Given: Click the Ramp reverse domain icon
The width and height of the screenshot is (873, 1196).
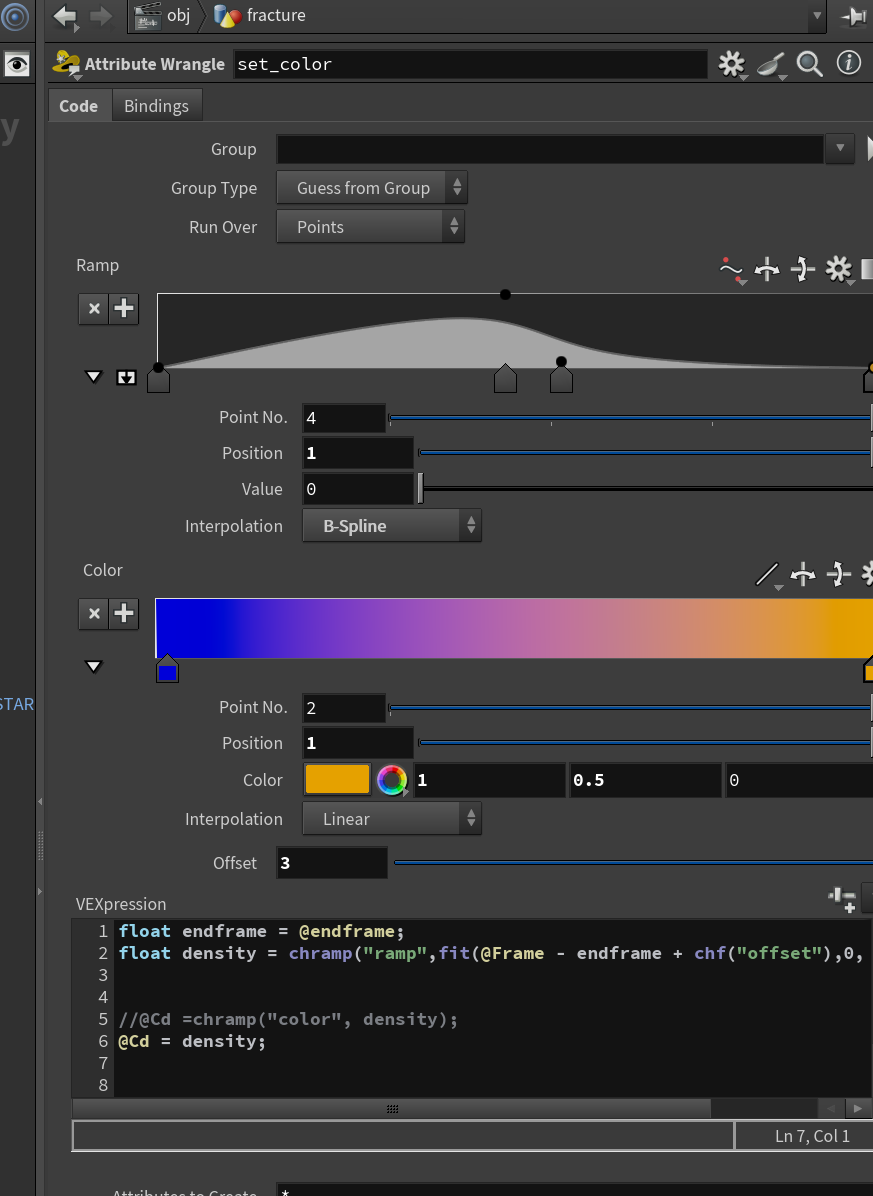Looking at the screenshot, I should pos(767,268).
